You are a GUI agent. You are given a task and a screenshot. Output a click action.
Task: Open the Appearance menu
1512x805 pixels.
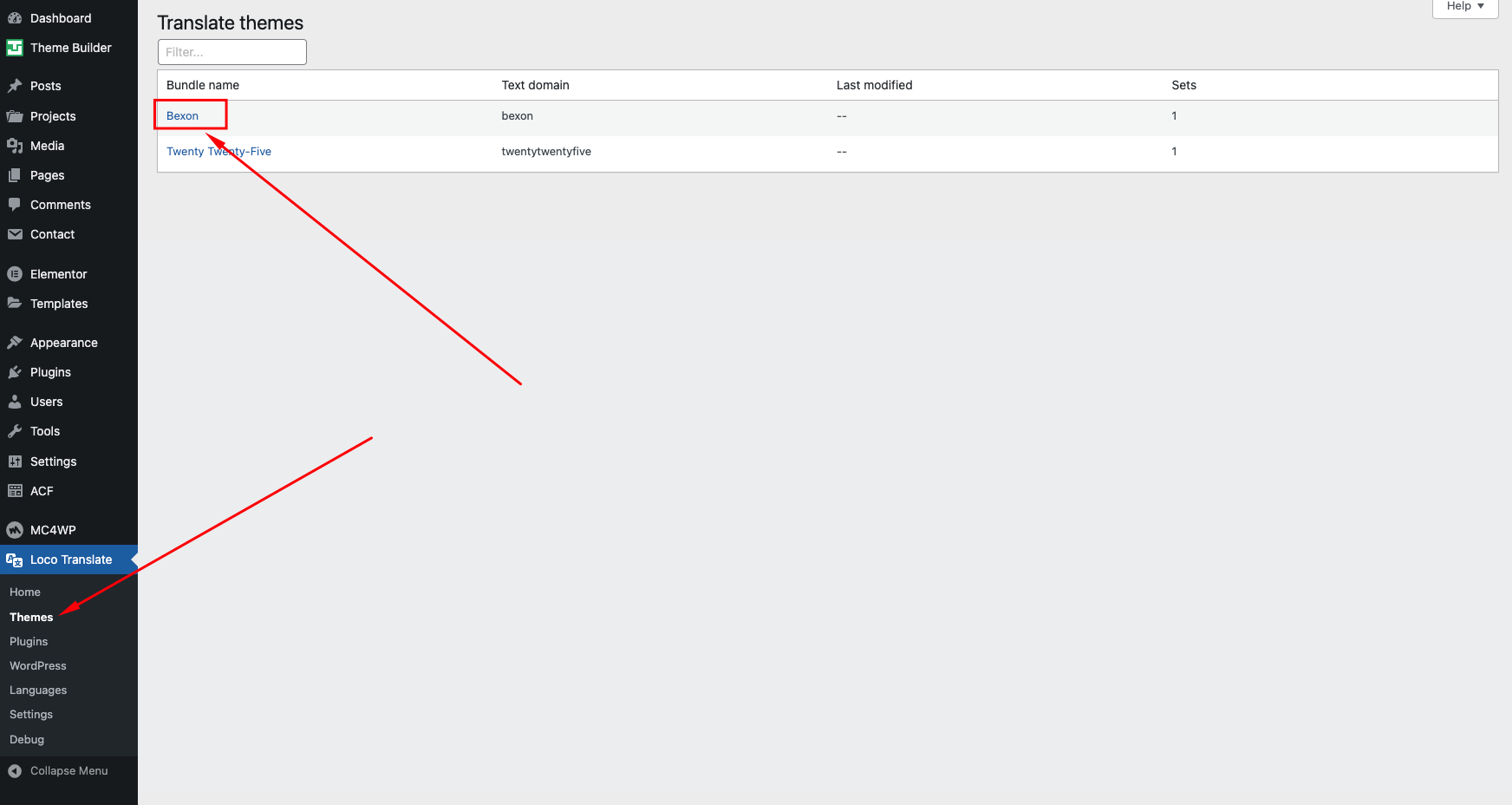coord(63,343)
